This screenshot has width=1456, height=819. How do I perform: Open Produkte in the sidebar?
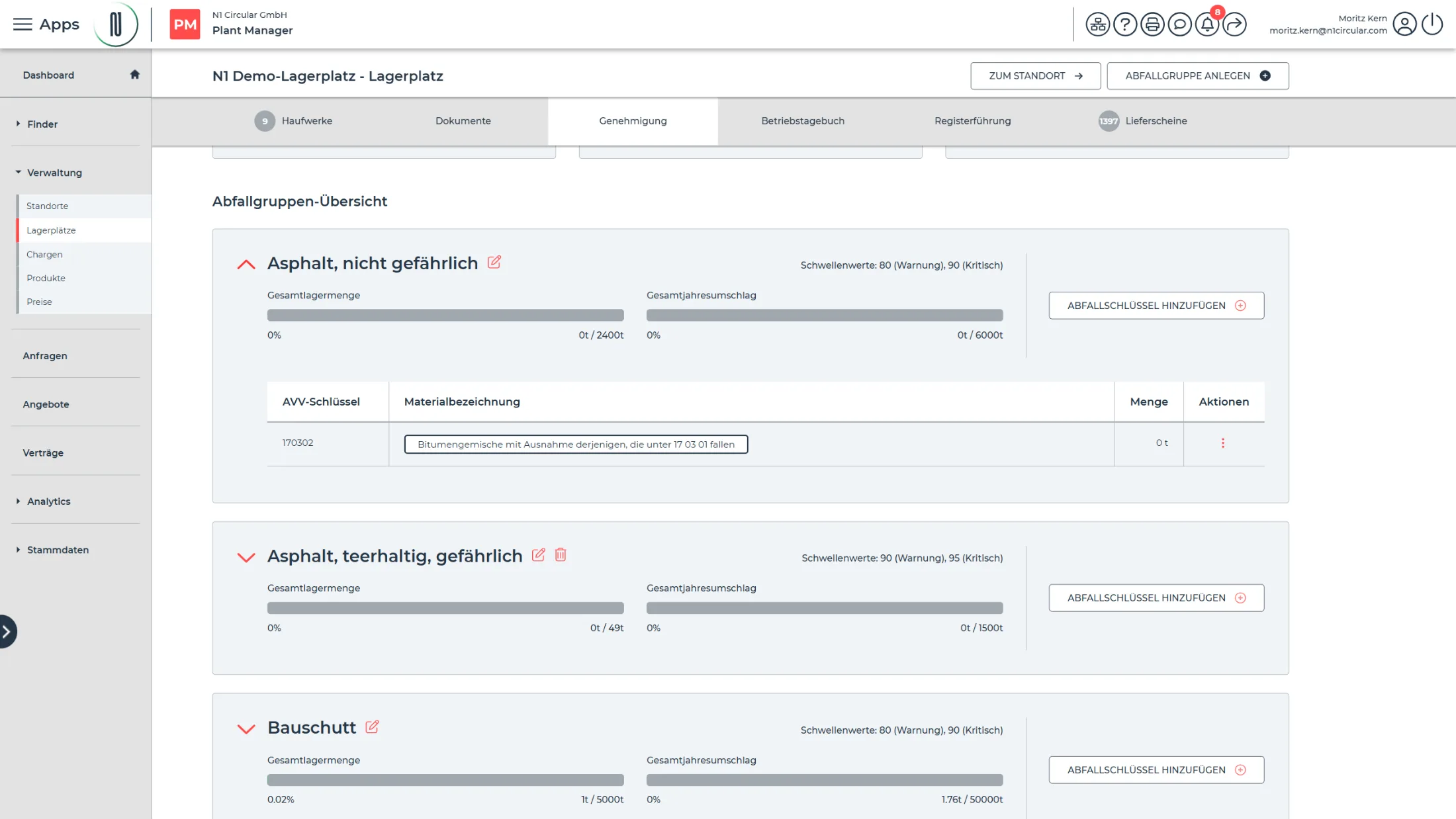click(46, 278)
